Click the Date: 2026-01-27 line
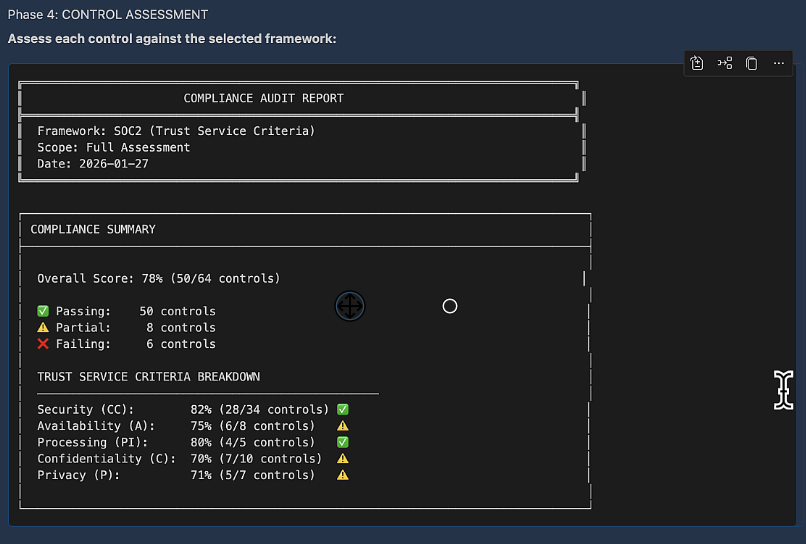The width and height of the screenshot is (806, 544). click(93, 164)
